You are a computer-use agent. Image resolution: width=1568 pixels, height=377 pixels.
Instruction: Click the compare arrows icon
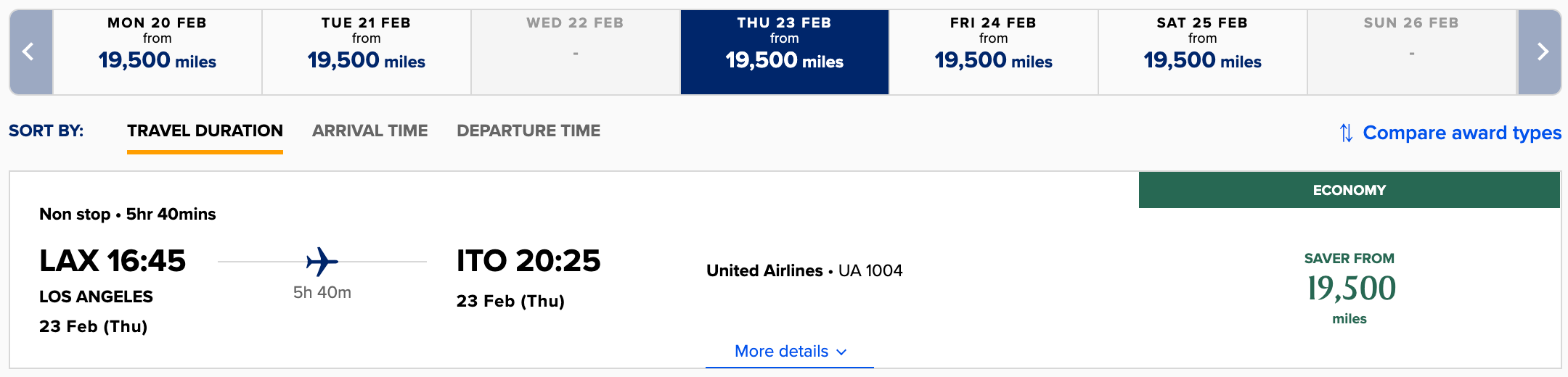click(1346, 133)
